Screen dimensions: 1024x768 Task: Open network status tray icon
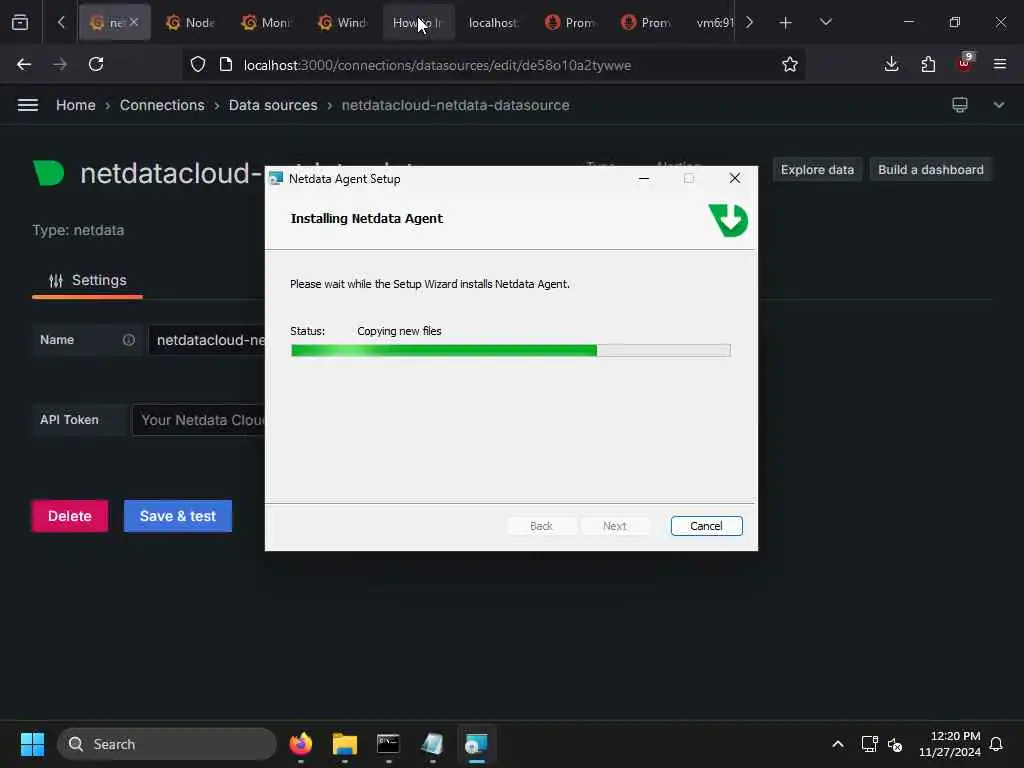tap(869, 744)
